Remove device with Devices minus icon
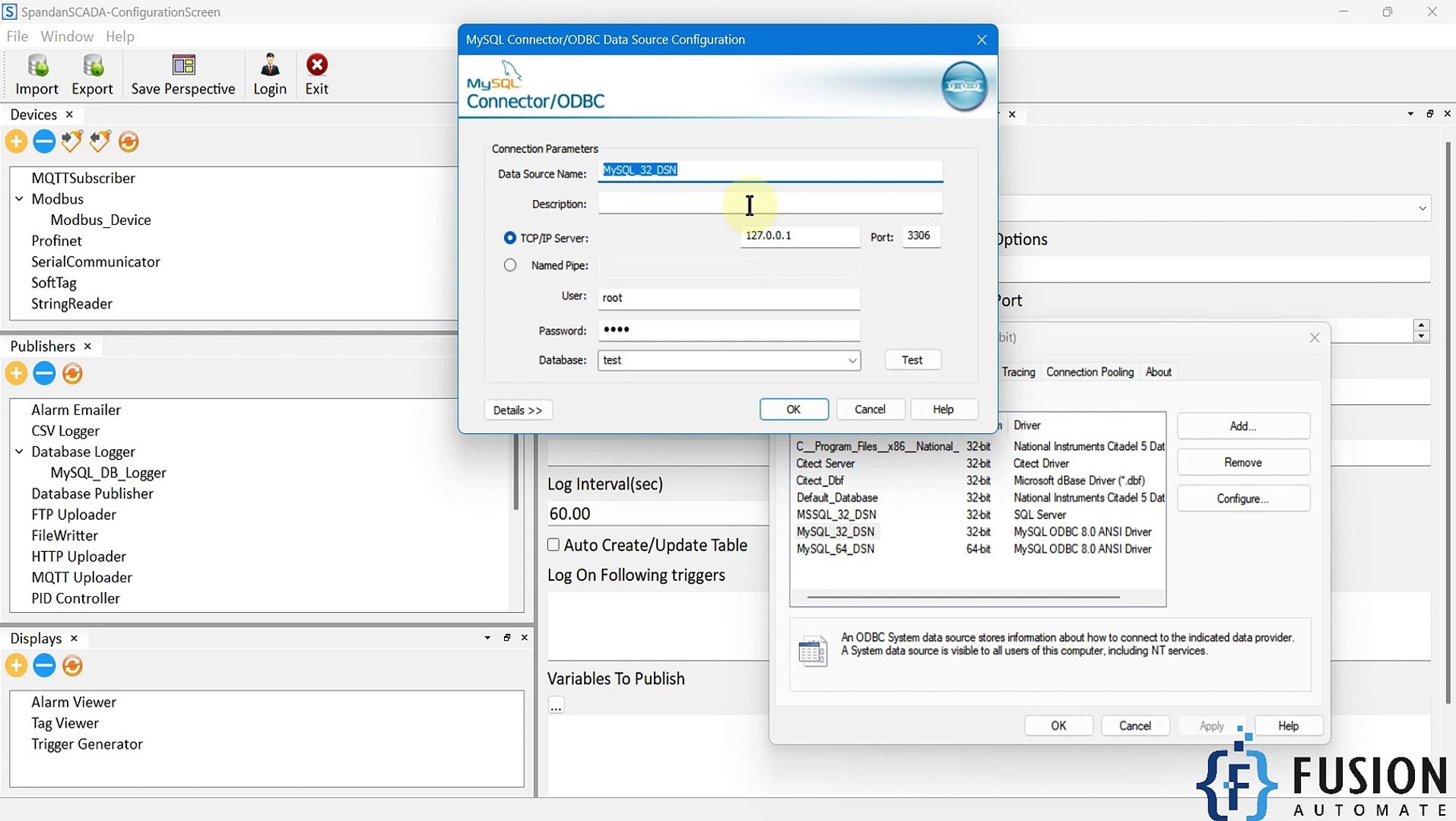This screenshot has width=1456, height=821. click(44, 141)
